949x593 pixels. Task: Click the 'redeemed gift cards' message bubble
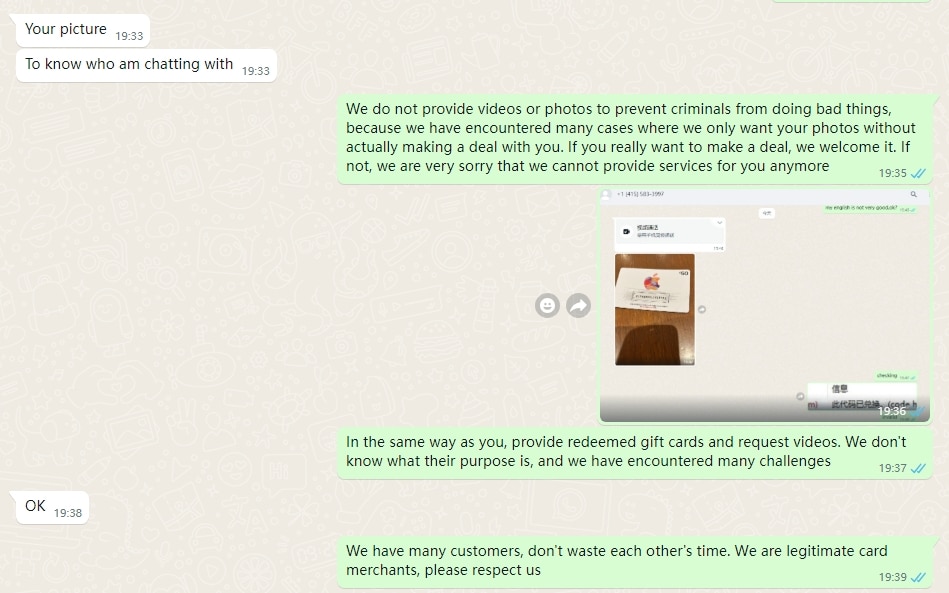click(634, 453)
